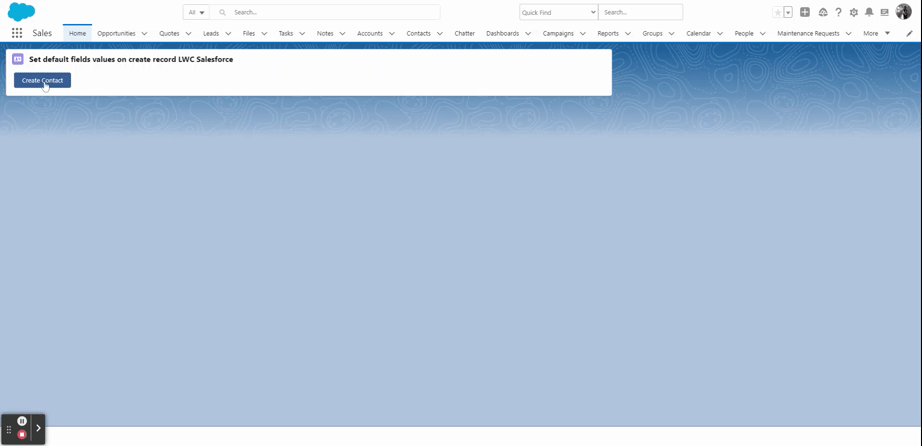Expand the Opportunities tab chevron
Image resolution: width=922 pixels, height=446 pixels.
click(144, 34)
